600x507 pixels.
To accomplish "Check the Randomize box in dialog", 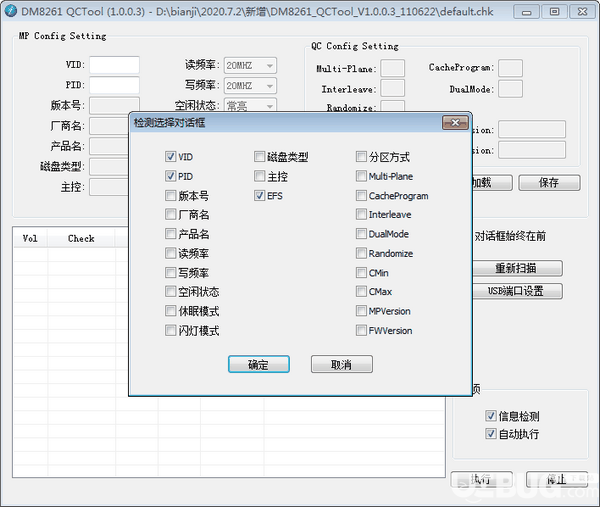I will 361,253.
